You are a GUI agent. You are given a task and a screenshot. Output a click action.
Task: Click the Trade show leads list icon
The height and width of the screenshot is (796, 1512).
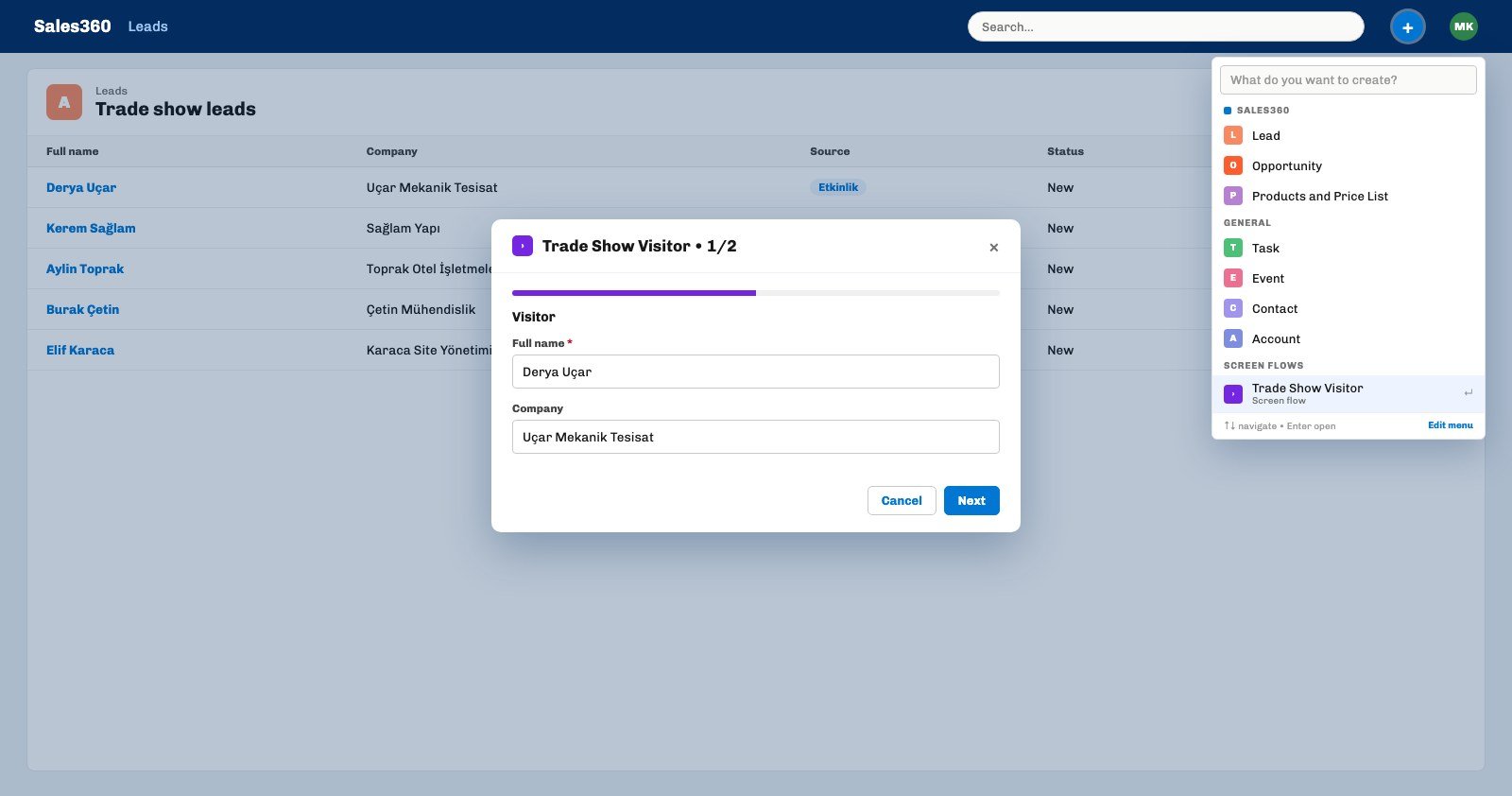64,102
